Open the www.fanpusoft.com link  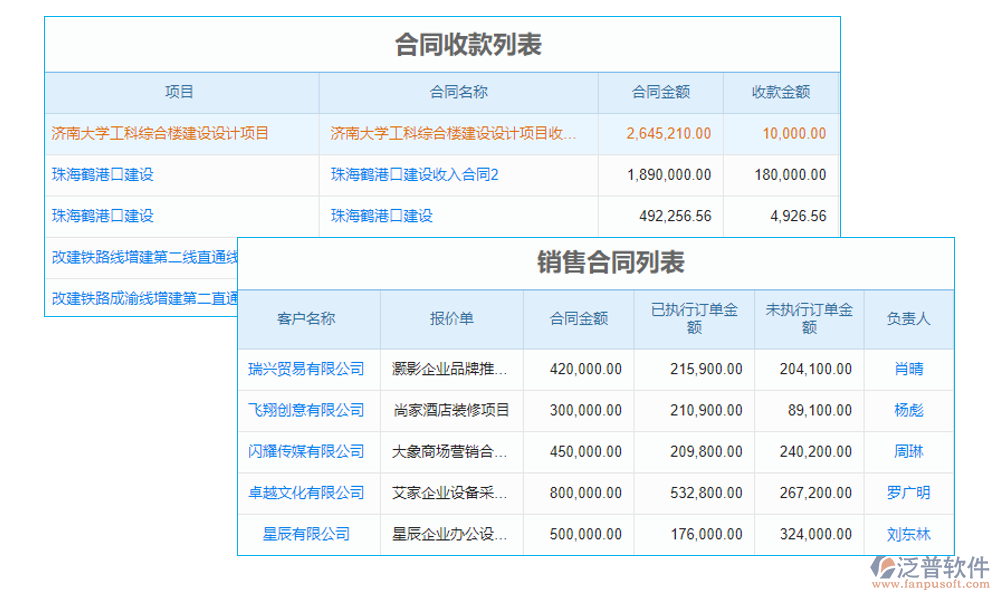tap(930, 582)
